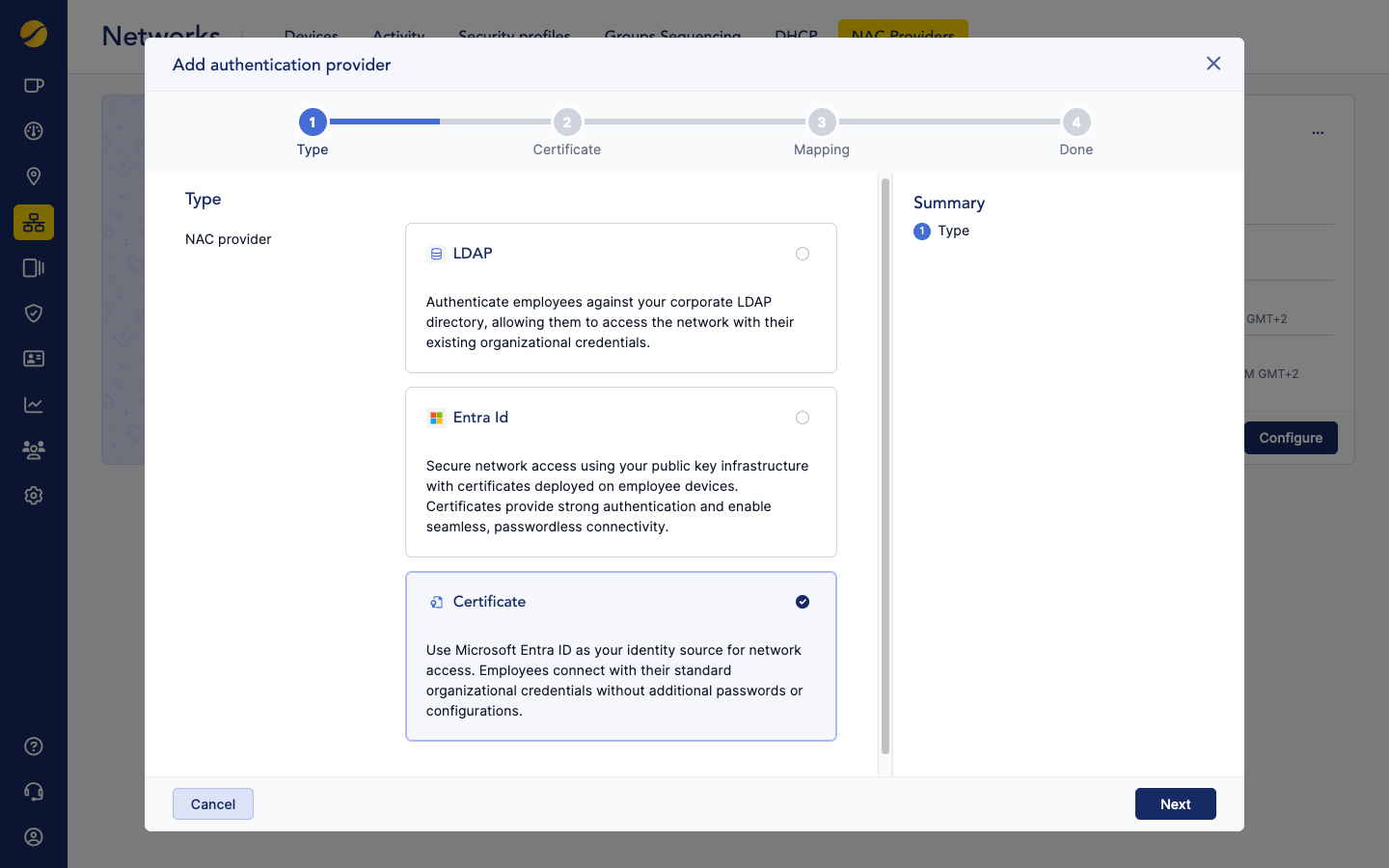This screenshot has height=868, width=1389.
Task: Jump to step 3 Mapping
Action: (x=822, y=122)
